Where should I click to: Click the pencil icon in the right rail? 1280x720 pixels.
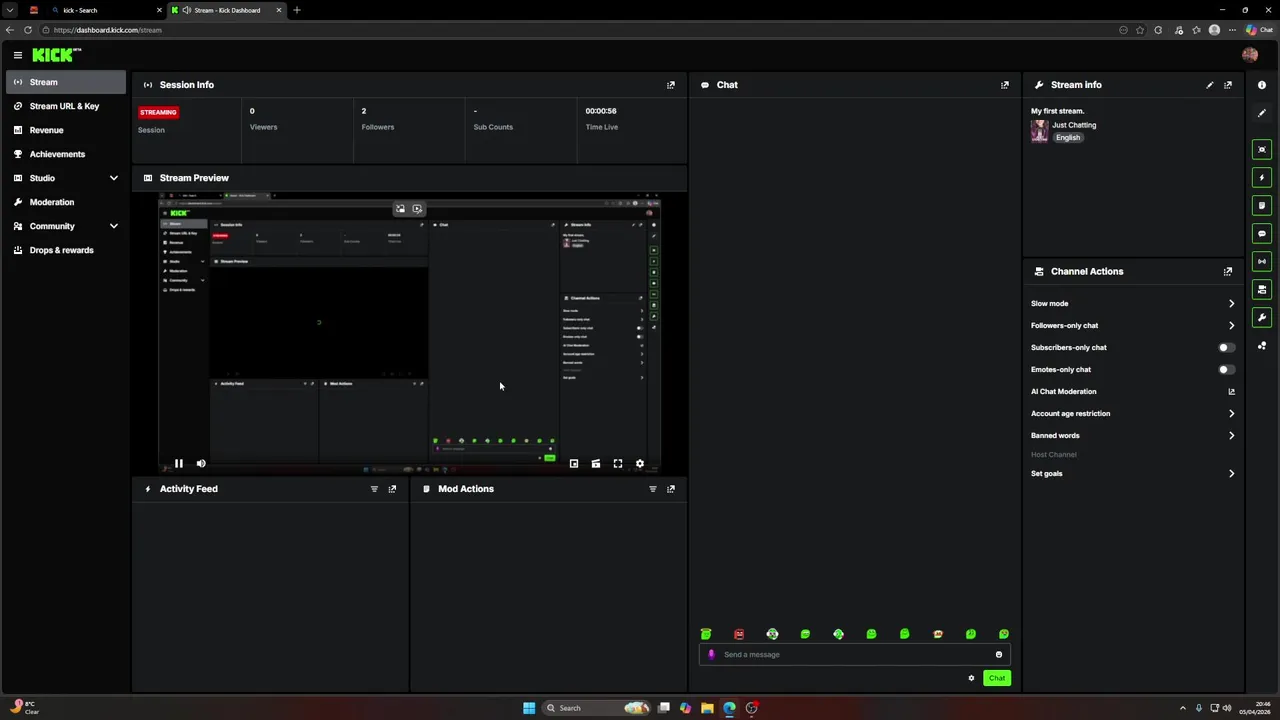pyautogui.click(x=1262, y=113)
